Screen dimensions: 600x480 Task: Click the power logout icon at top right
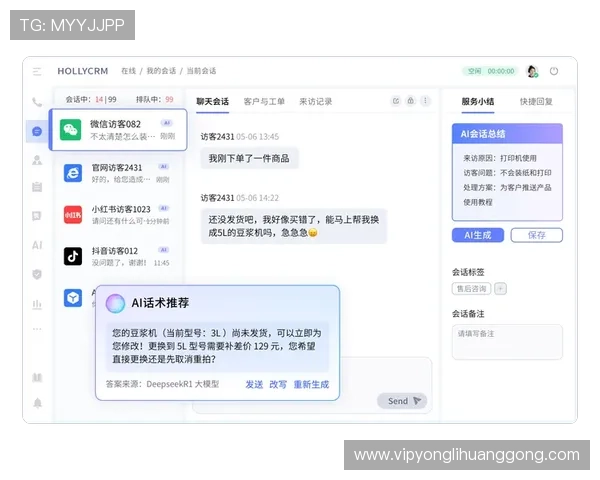[554, 71]
